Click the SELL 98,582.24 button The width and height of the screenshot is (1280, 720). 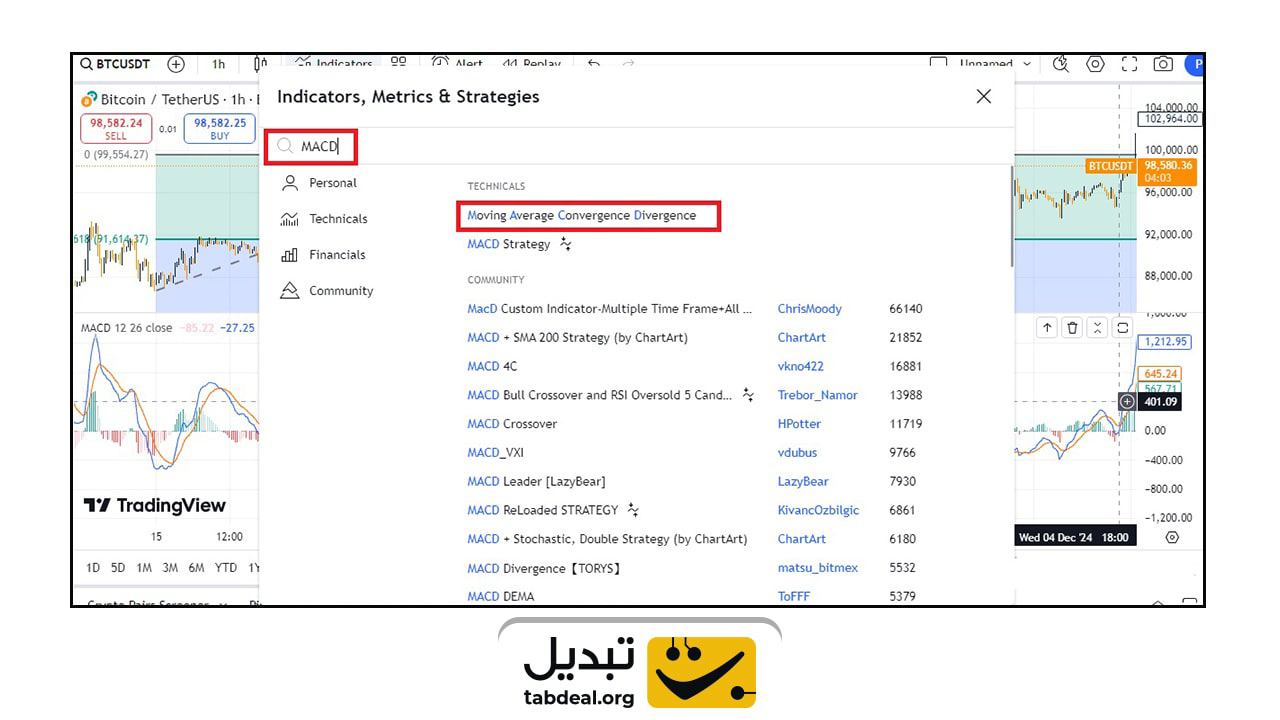(116, 129)
